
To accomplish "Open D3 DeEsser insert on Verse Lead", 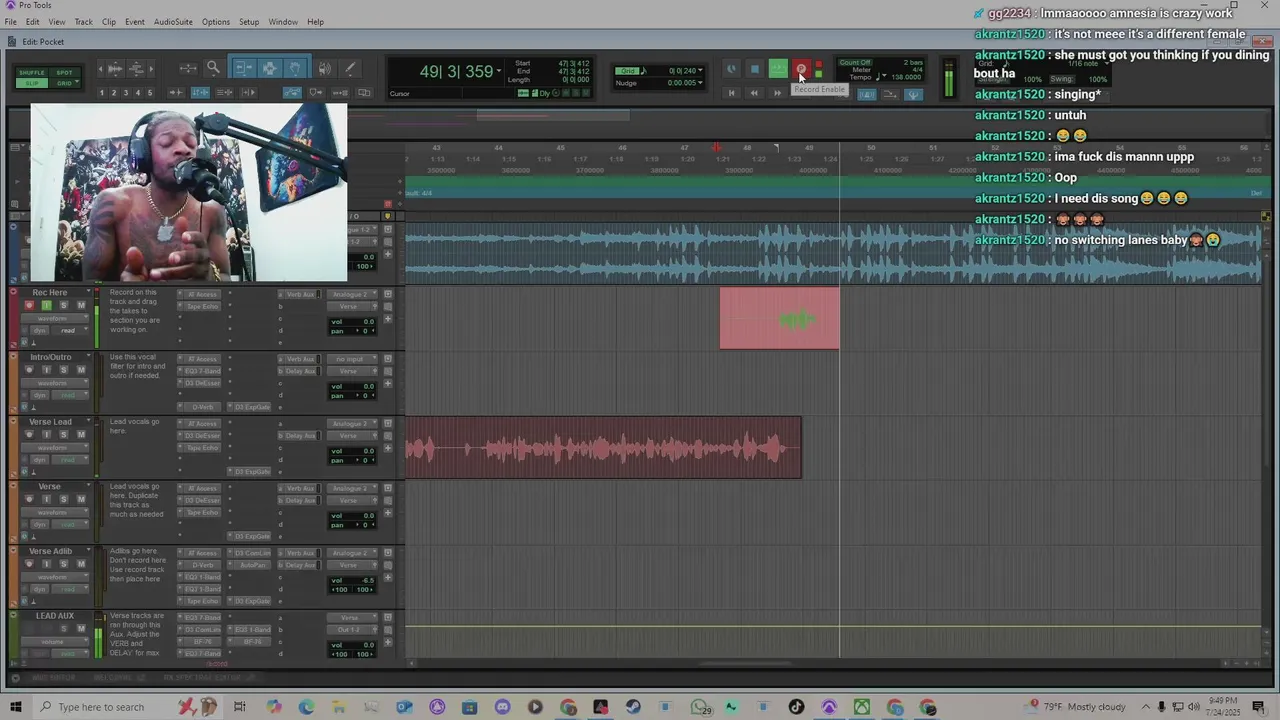I will (202, 435).
